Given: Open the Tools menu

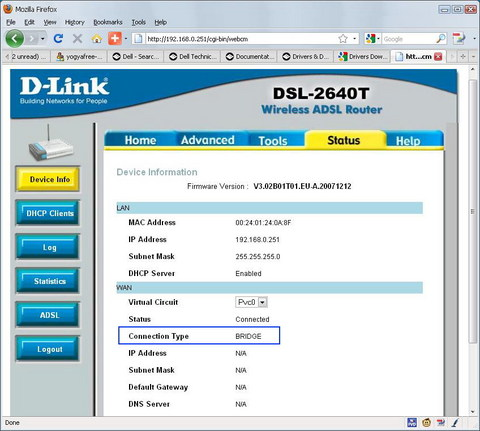Looking at the screenshot, I should click(139, 22).
